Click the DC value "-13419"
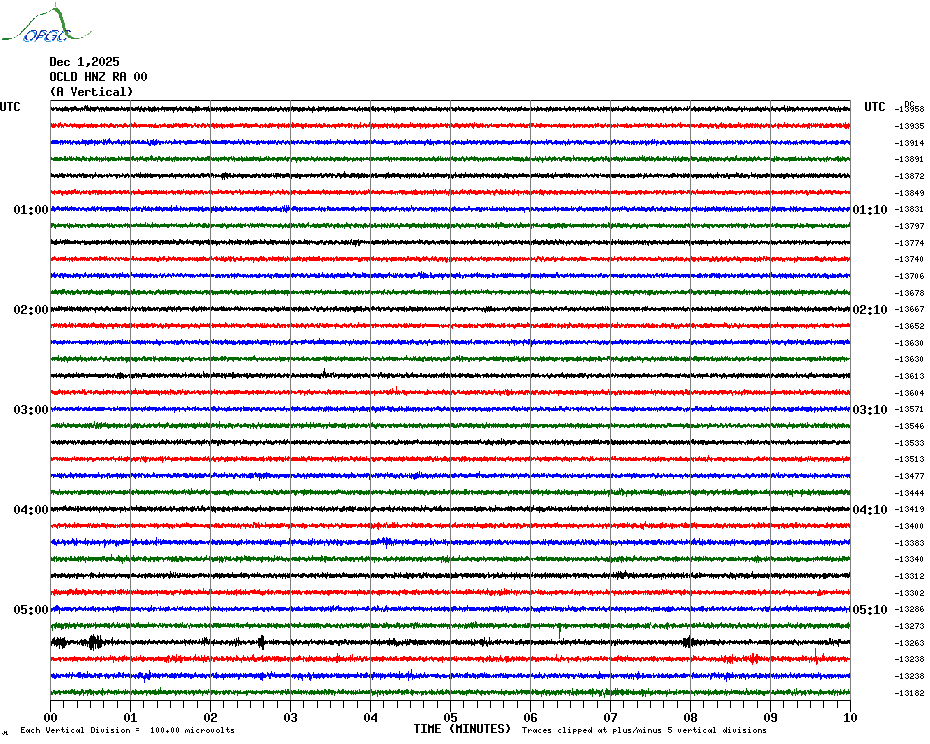 tap(909, 509)
